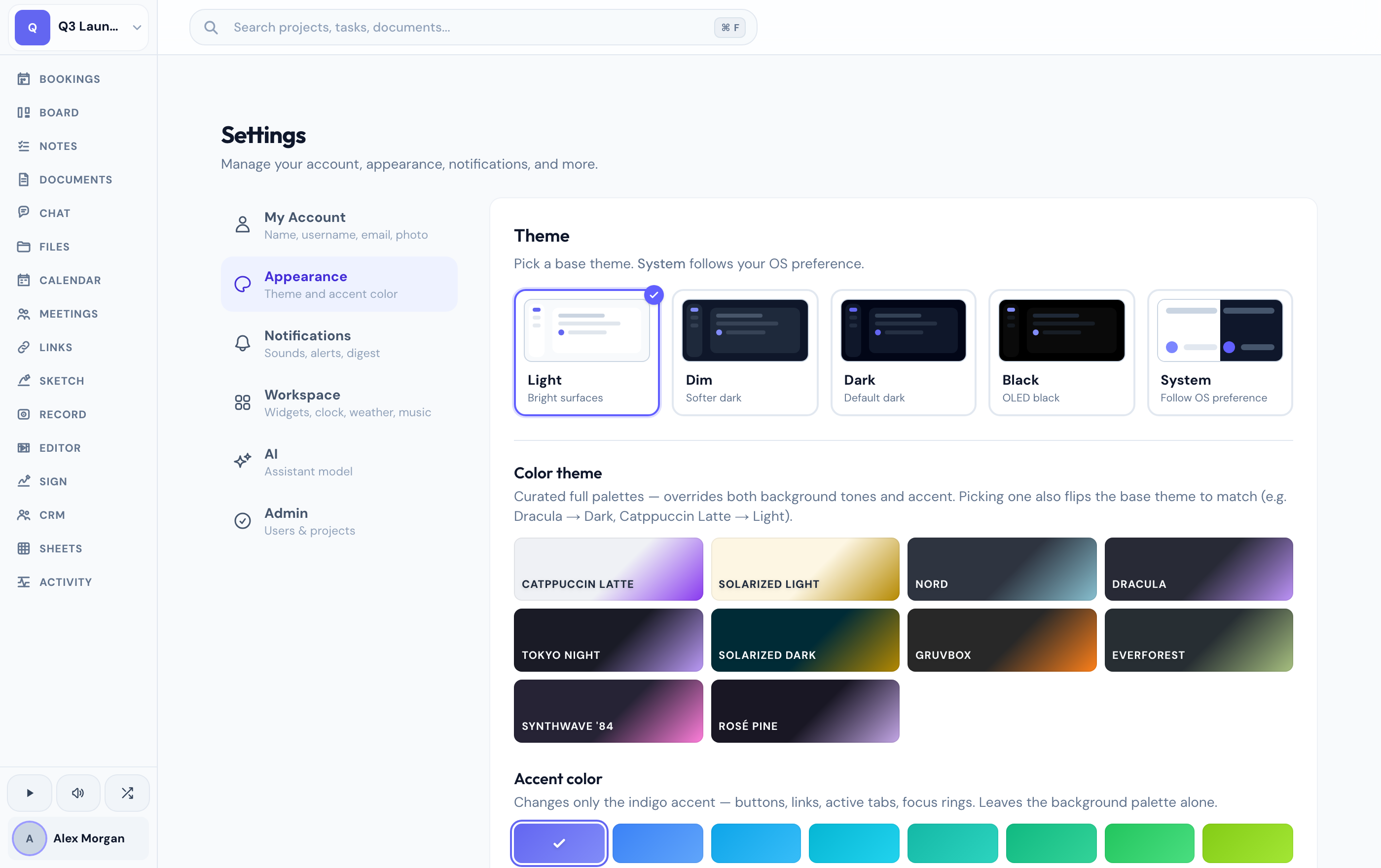1381x868 pixels.
Task: Select the Synthwave '84 theme
Action: tap(608, 711)
